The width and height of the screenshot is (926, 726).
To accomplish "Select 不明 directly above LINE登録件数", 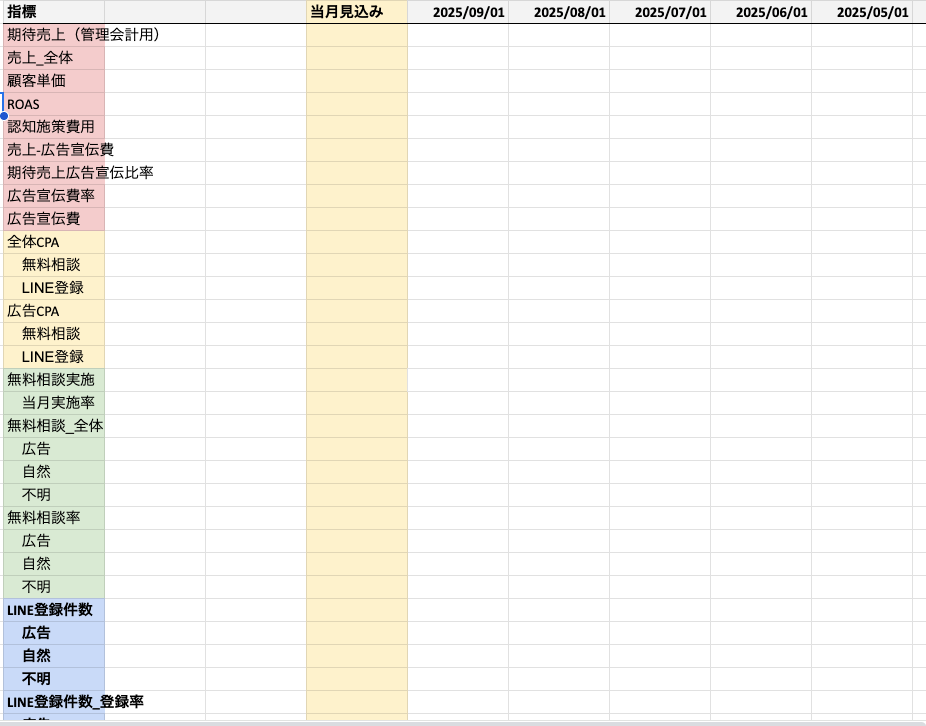I will 54,588.
